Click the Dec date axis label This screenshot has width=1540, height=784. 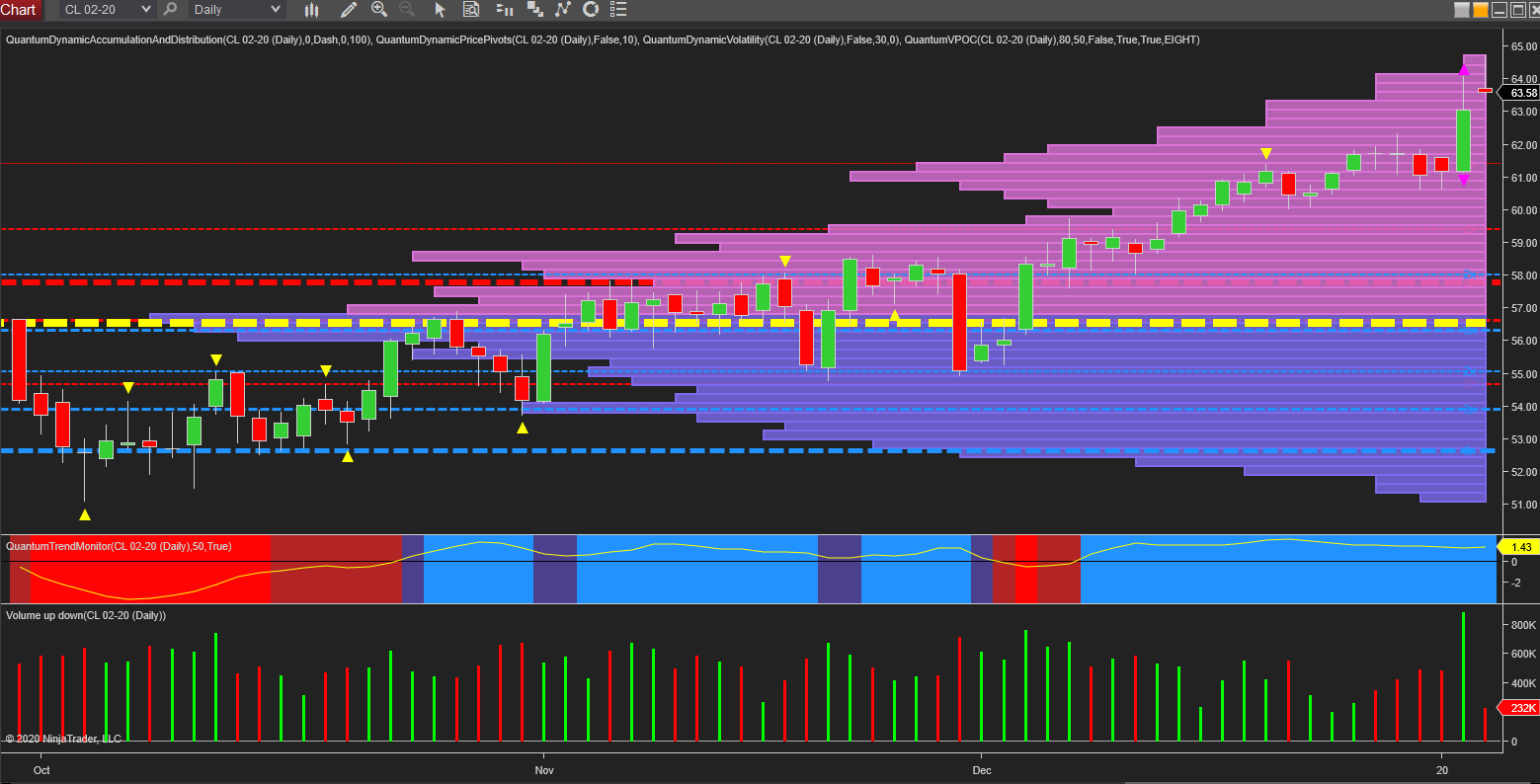click(x=981, y=769)
